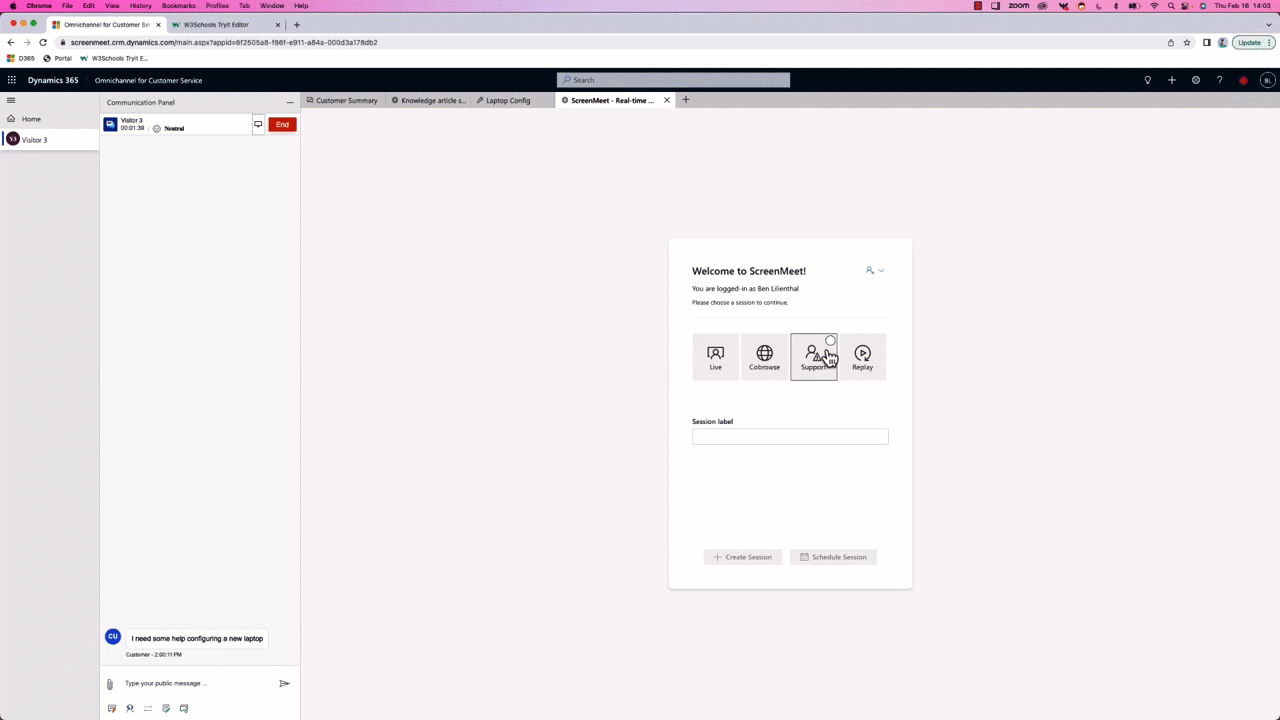
Task: Click the transfer conversation arrows icon
Action: (148, 708)
